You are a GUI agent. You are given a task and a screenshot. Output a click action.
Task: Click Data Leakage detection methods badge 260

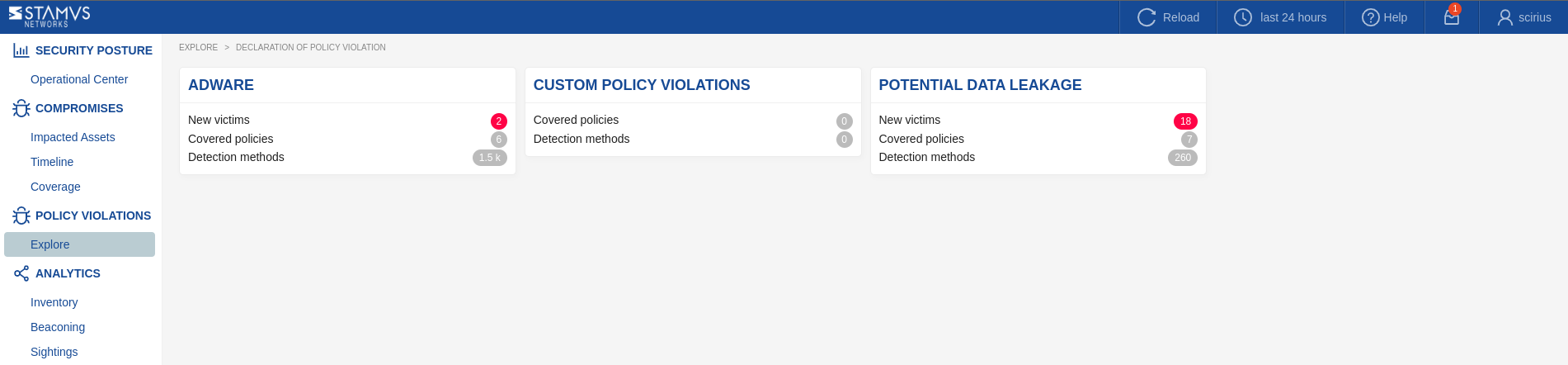tap(1182, 158)
